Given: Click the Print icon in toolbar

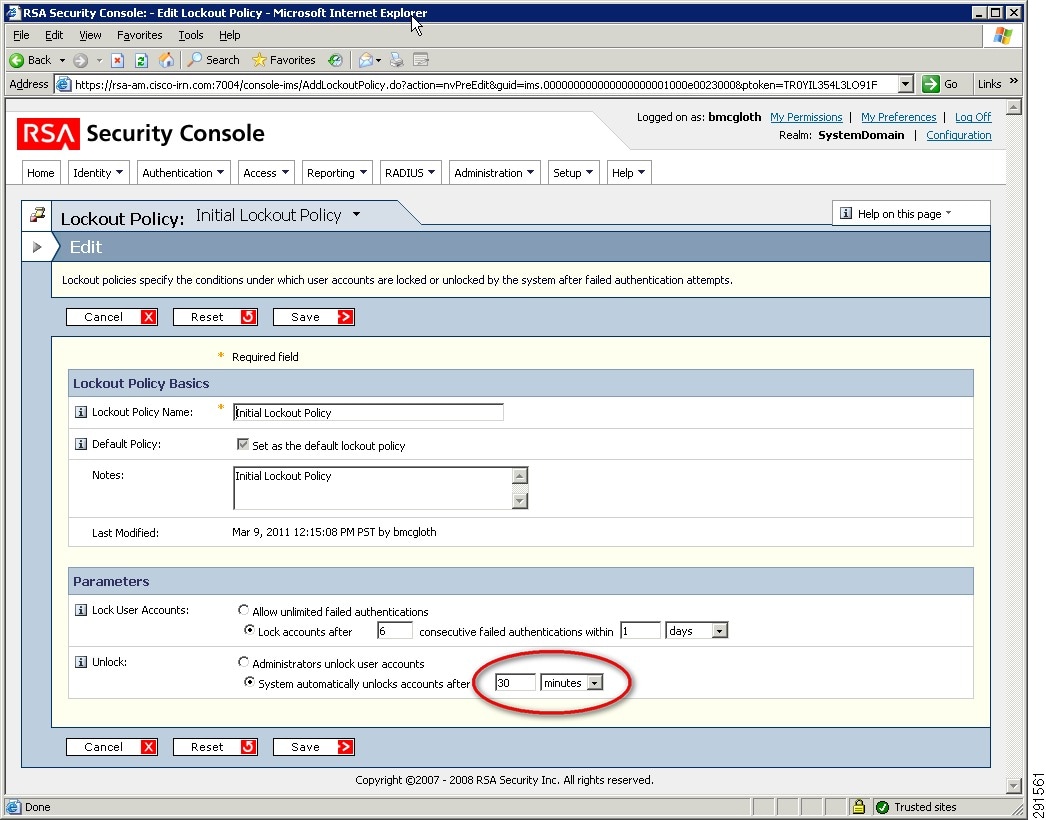Looking at the screenshot, I should [397, 60].
